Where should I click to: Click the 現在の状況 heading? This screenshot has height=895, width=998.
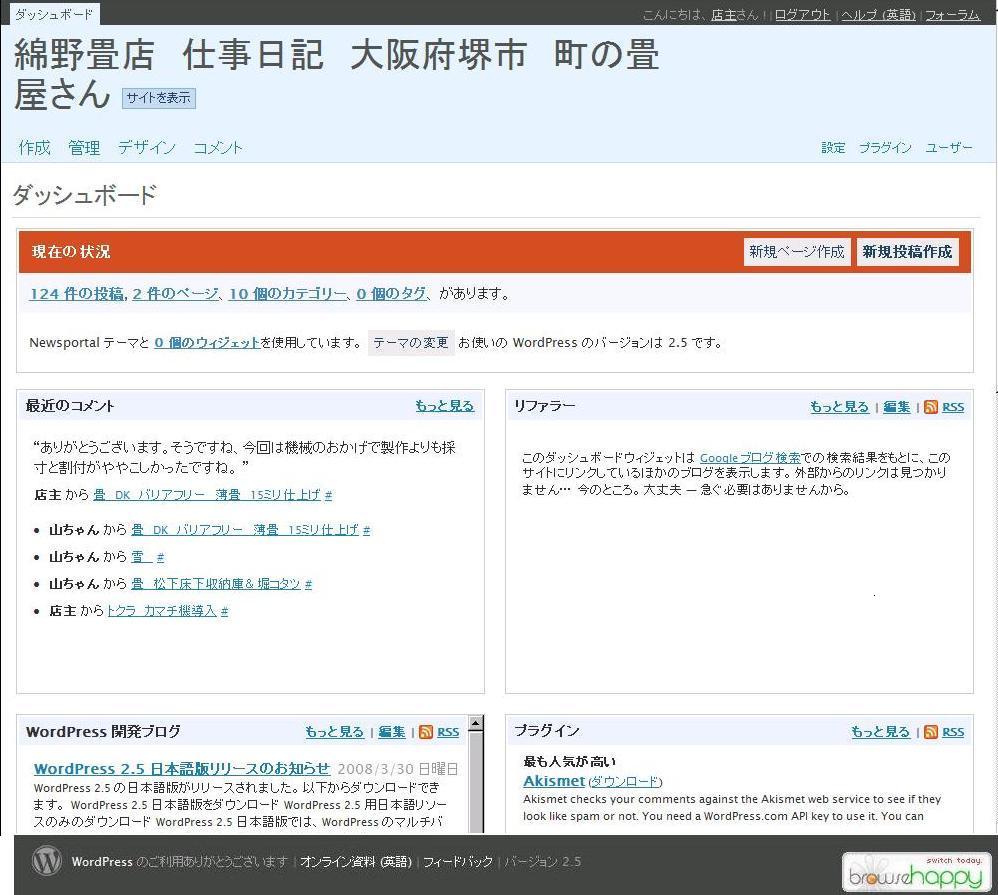click(71, 251)
